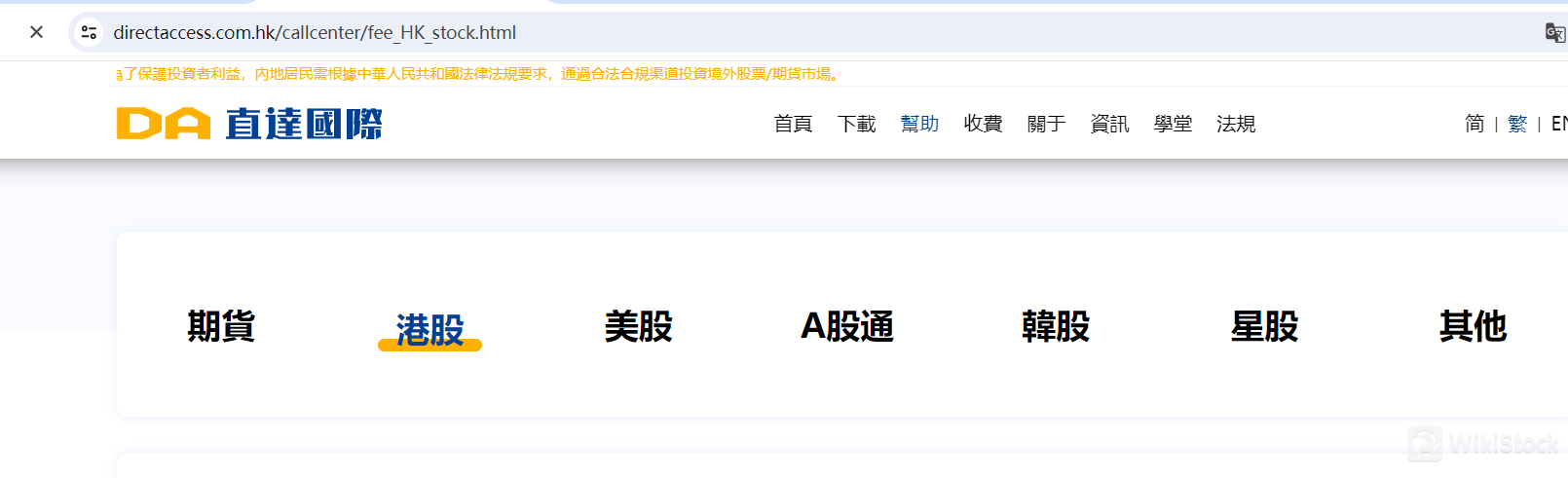Image resolution: width=1568 pixels, height=478 pixels.
Task: Switch language to simplified Chinese 简
Action: 1475,124
